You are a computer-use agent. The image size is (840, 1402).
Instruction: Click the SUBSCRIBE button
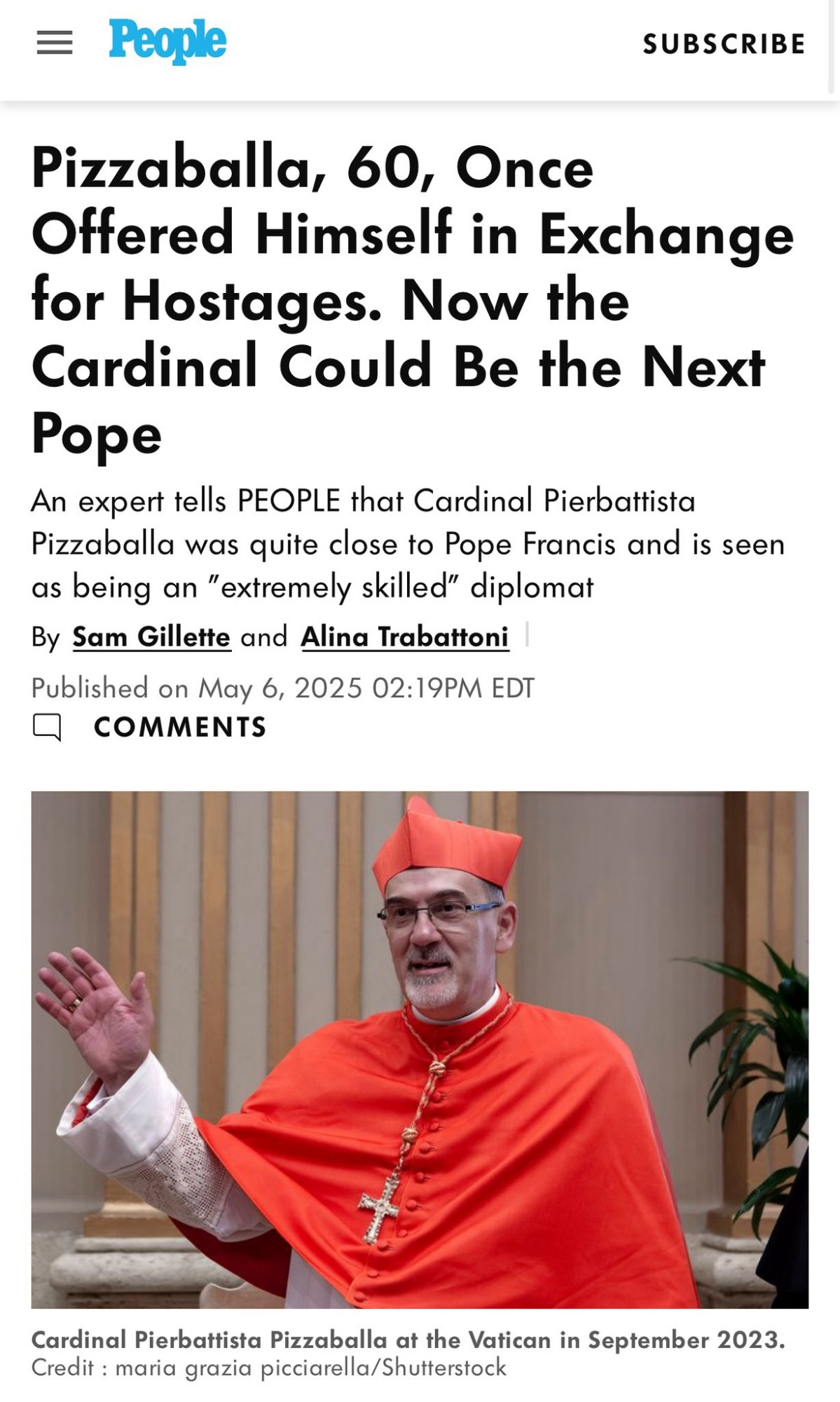tap(724, 44)
